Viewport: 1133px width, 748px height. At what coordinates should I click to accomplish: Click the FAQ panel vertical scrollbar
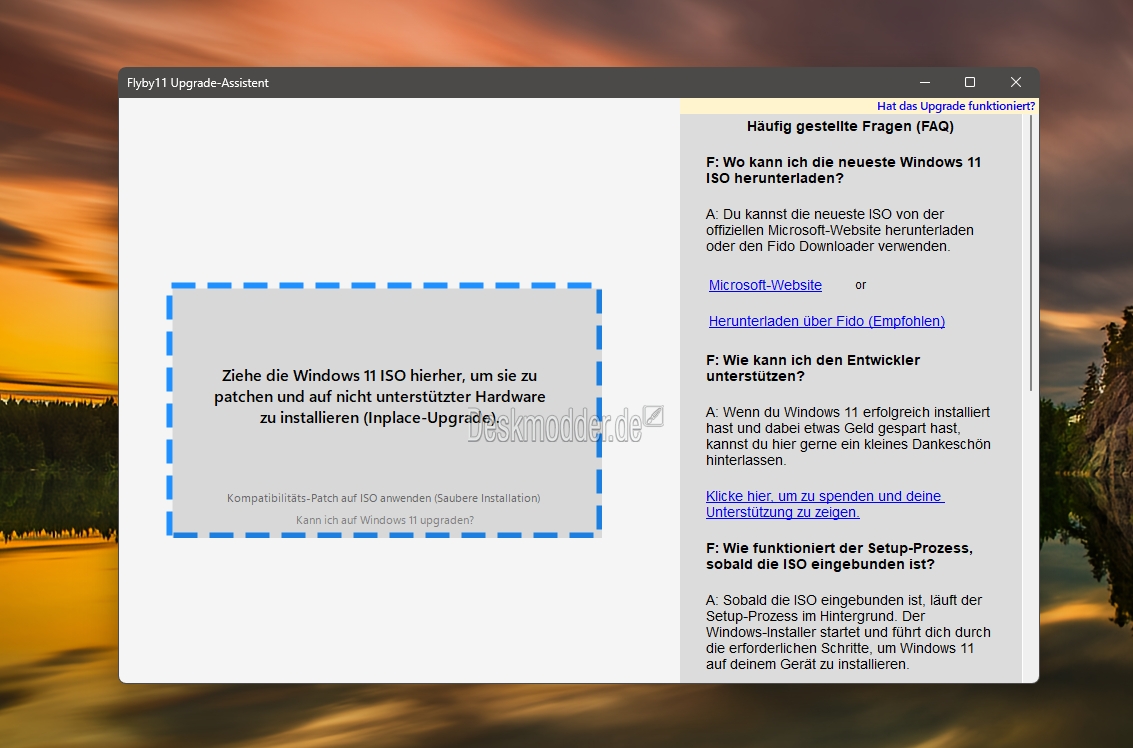1030,253
